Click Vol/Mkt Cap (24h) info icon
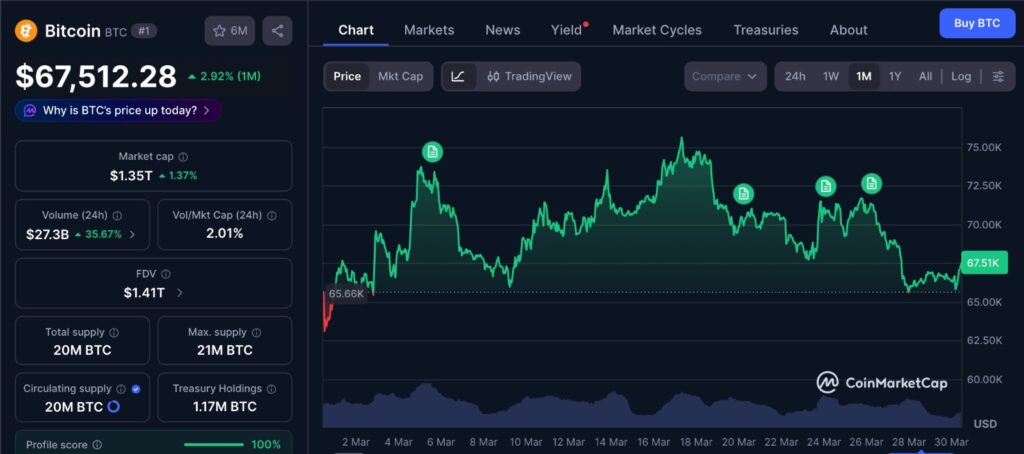The width and height of the screenshot is (1024, 454). 272,216
